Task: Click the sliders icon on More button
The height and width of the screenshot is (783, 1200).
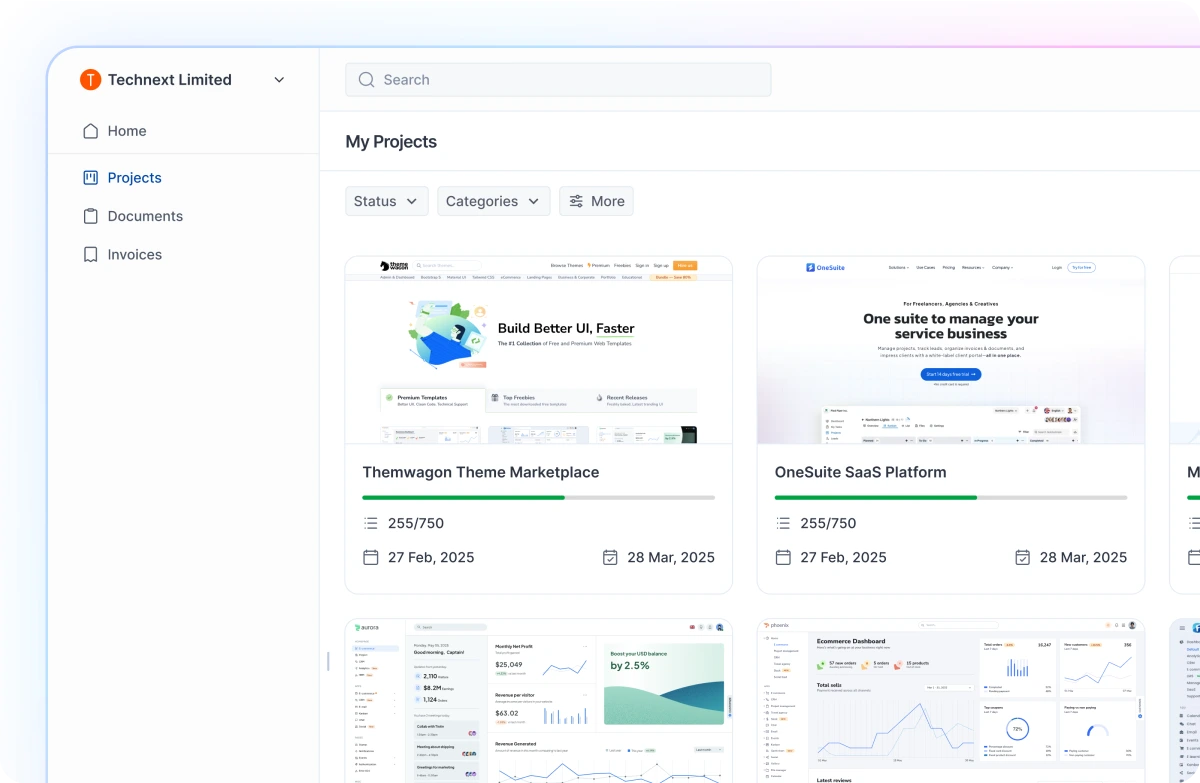Action: [x=576, y=201]
